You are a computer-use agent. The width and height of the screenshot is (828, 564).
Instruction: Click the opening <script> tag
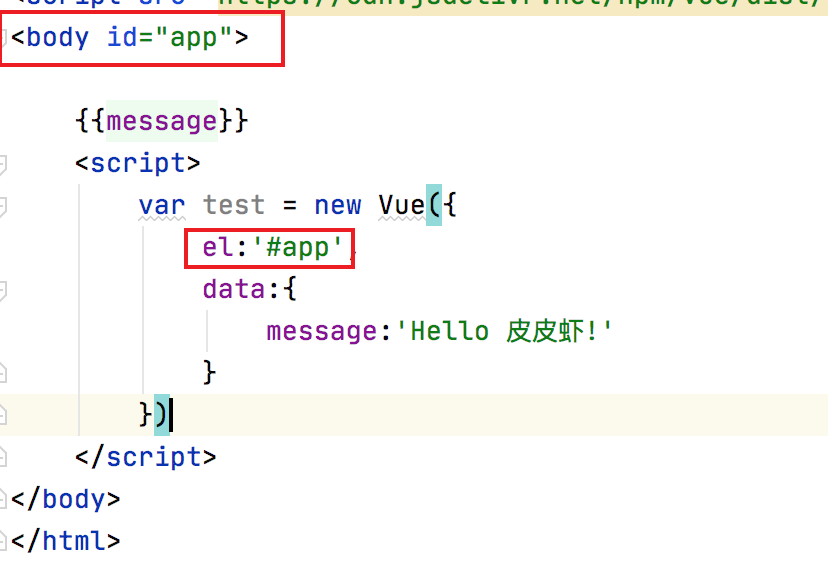138,163
